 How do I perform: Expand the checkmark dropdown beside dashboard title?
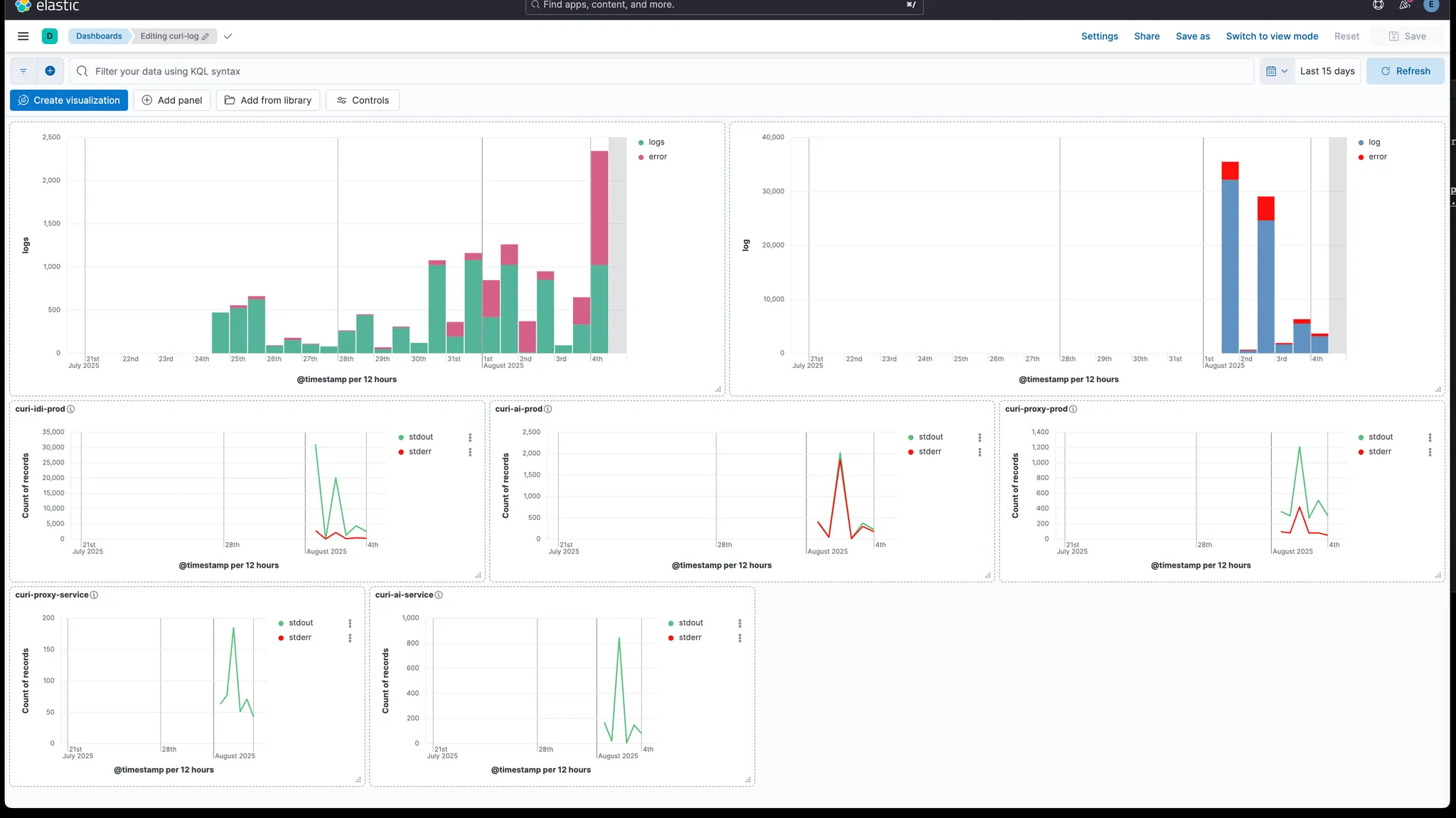pos(227,36)
